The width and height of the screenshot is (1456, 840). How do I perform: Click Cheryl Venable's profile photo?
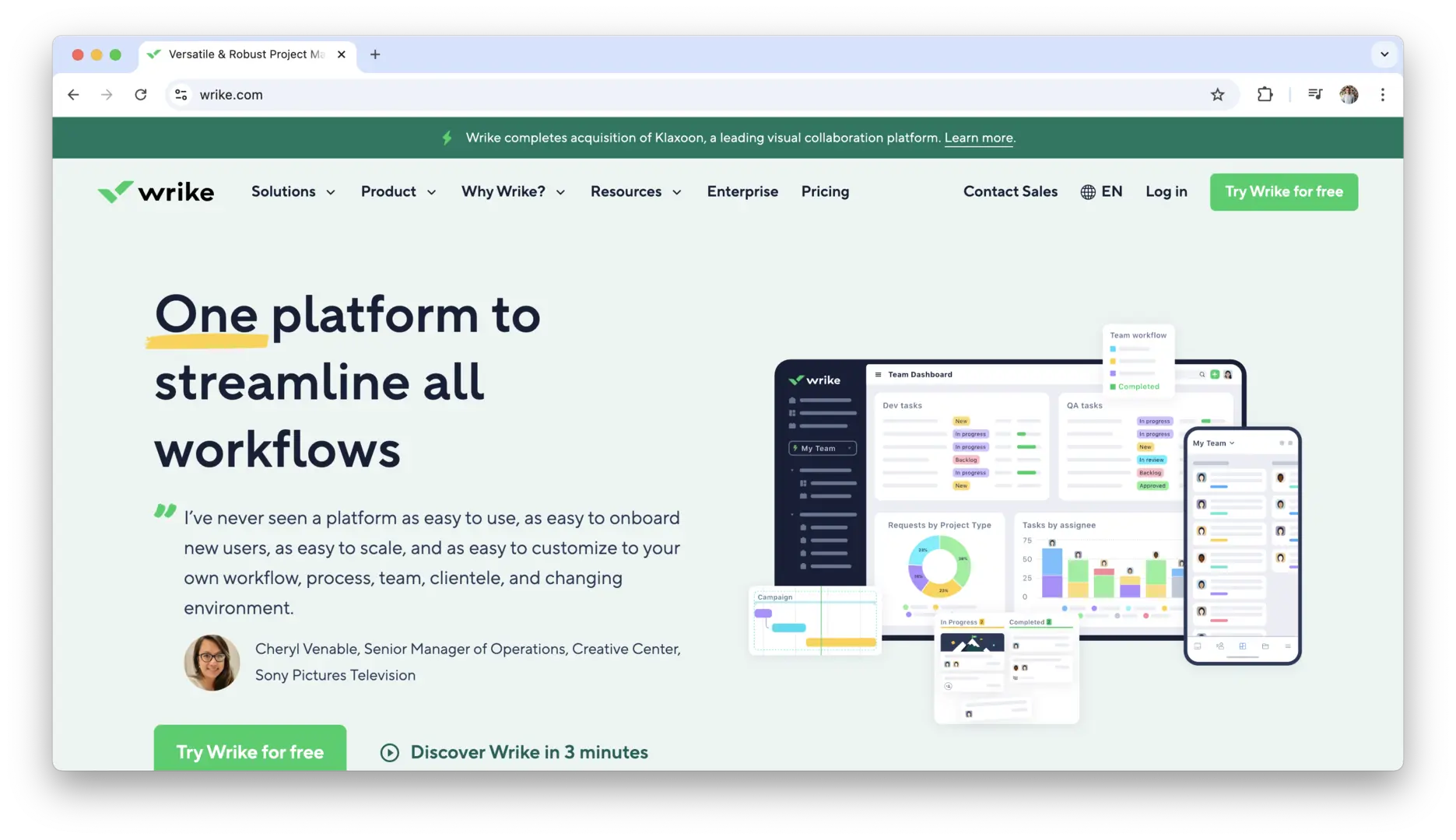212,663
